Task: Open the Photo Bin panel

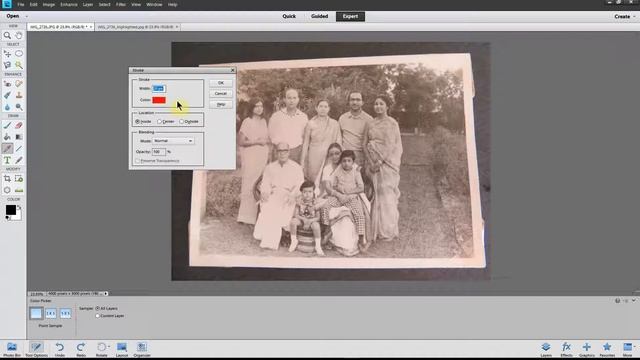Action: (x=12, y=349)
